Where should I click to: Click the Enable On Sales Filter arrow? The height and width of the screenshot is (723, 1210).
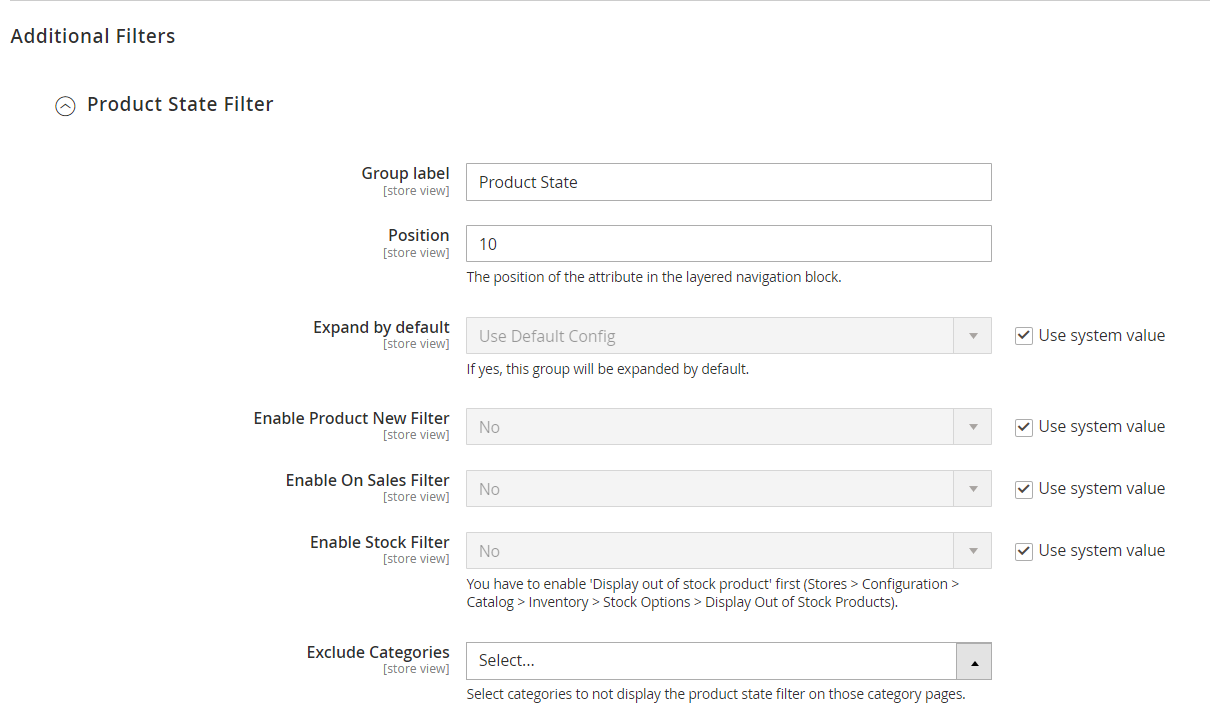click(x=973, y=489)
